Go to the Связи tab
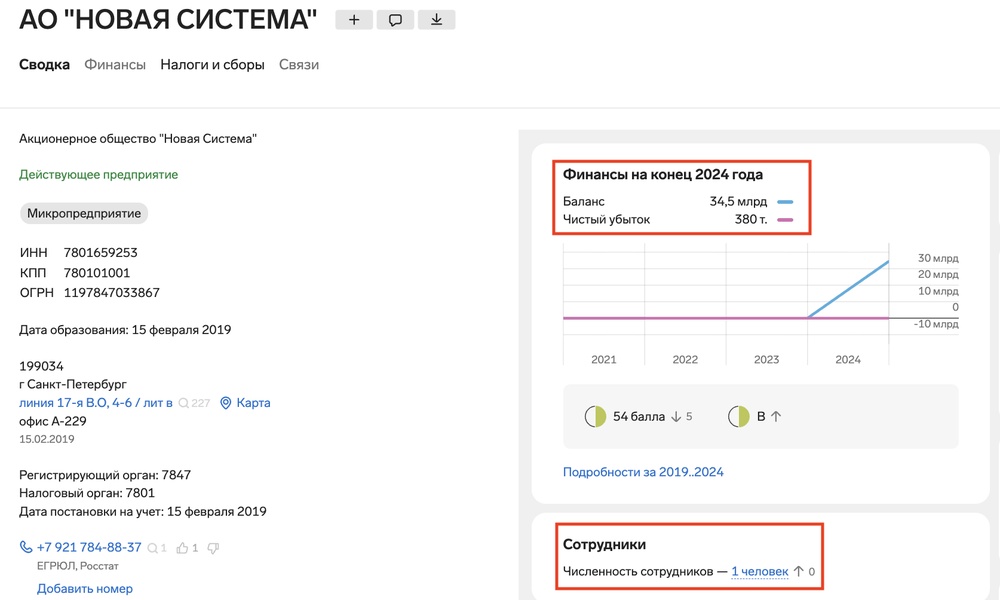This screenshot has height=600, width=1000. (299, 65)
